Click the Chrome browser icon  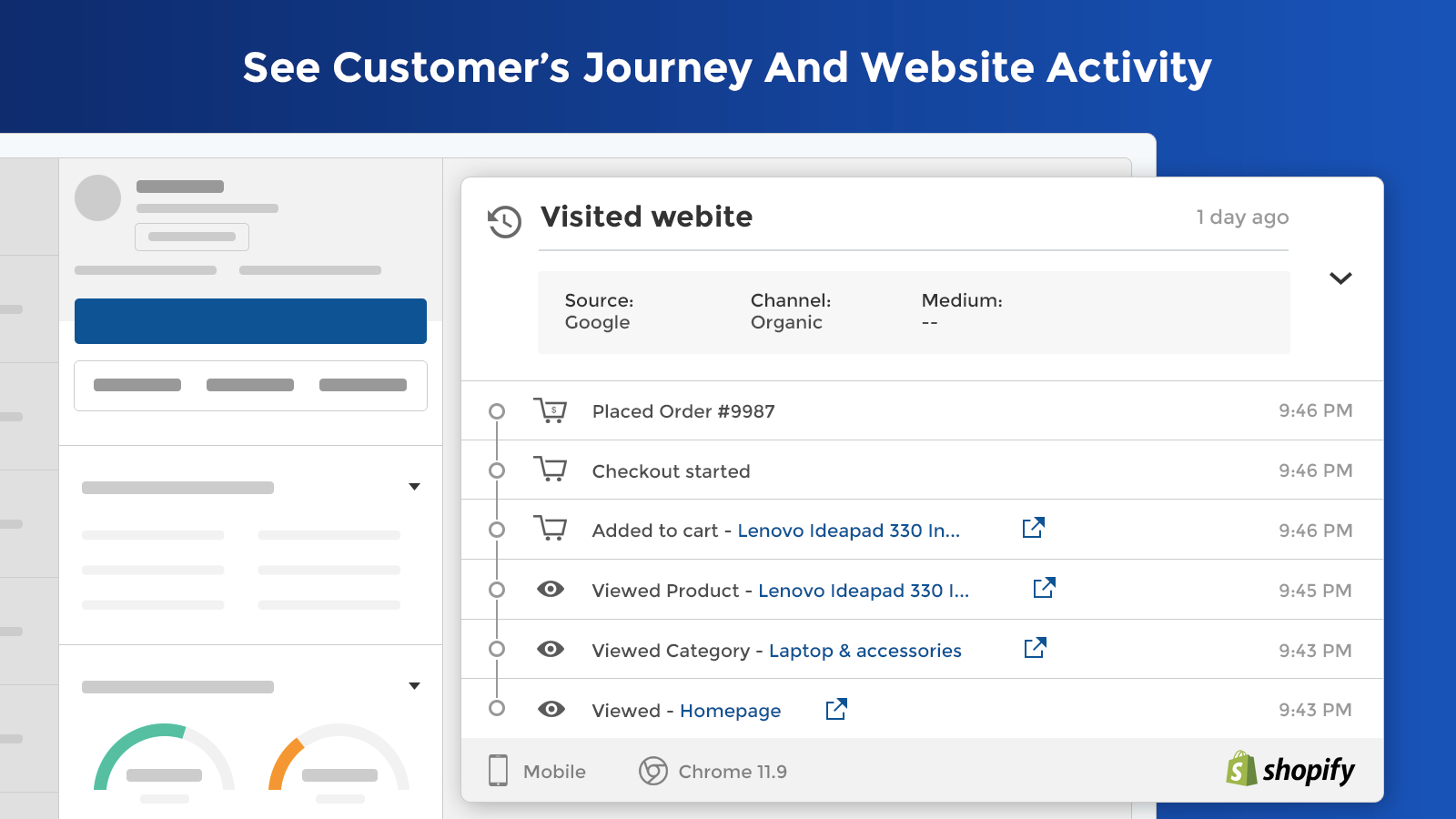[x=653, y=771]
